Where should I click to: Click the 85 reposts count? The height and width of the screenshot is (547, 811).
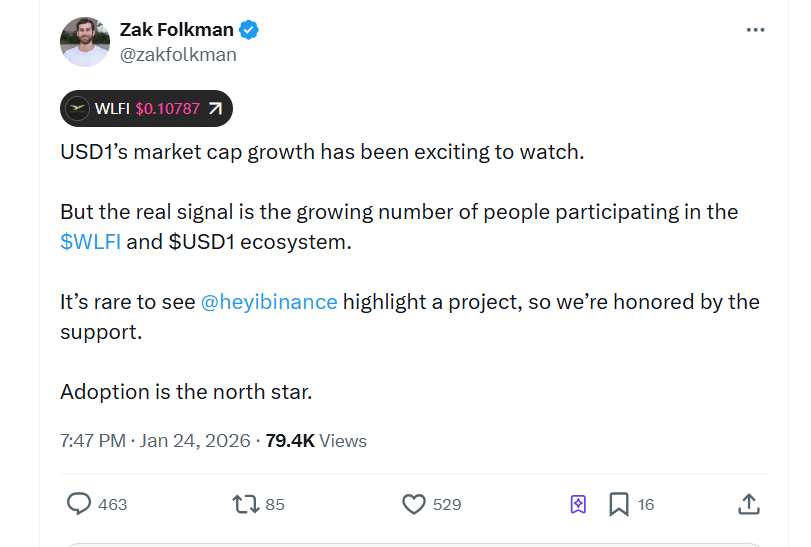[275, 505]
